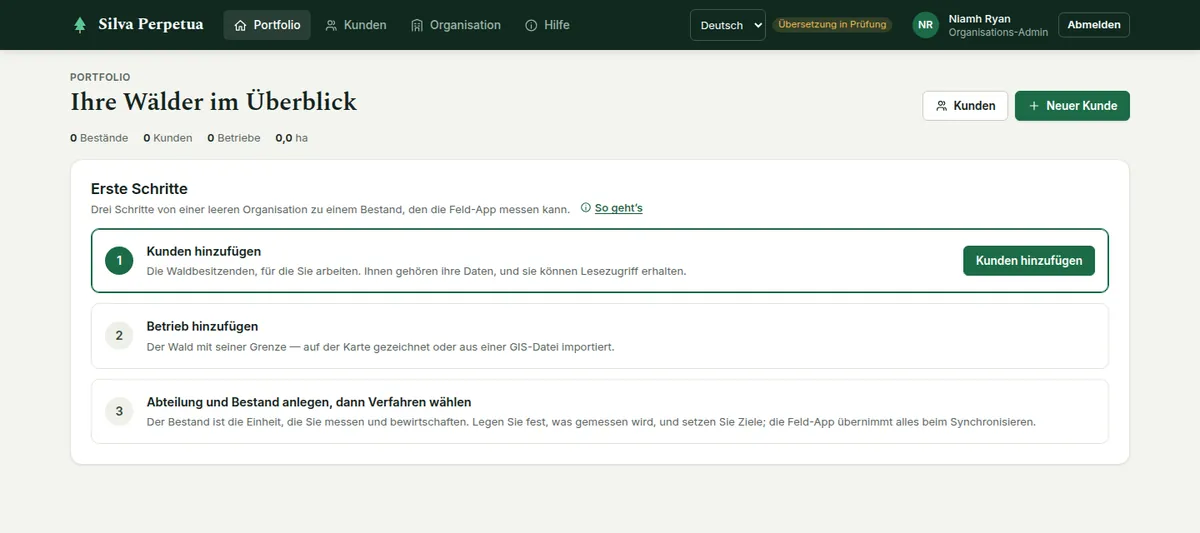
Task: Click the Niamh Ryan user name
Action: coord(979,18)
